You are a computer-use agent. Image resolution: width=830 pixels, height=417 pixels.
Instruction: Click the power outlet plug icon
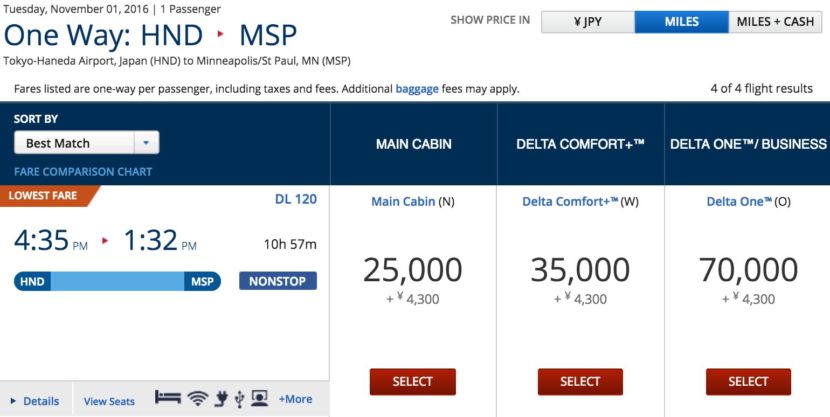pyautogui.click(x=221, y=398)
